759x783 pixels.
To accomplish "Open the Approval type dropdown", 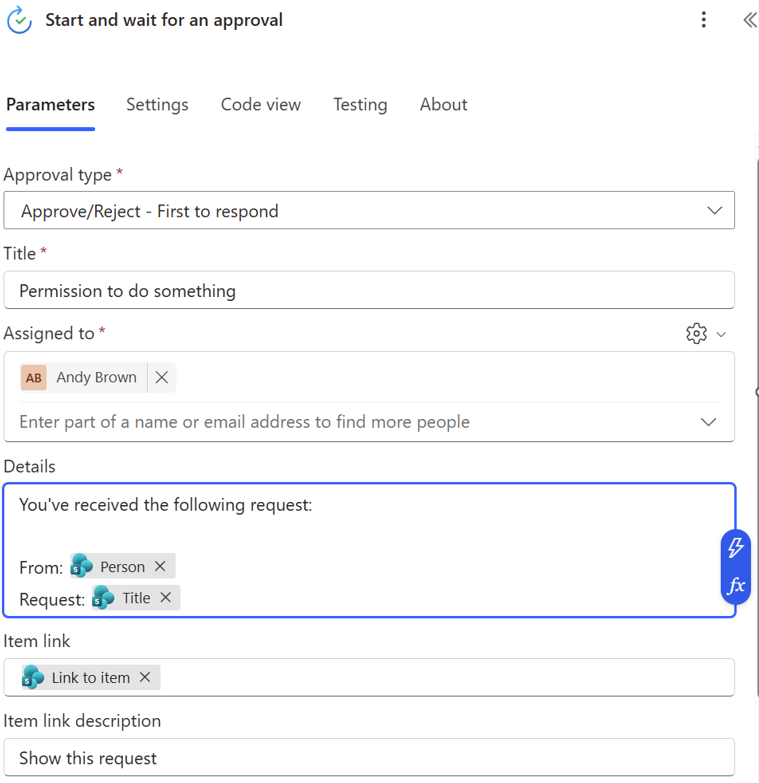I will click(x=369, y=210).
